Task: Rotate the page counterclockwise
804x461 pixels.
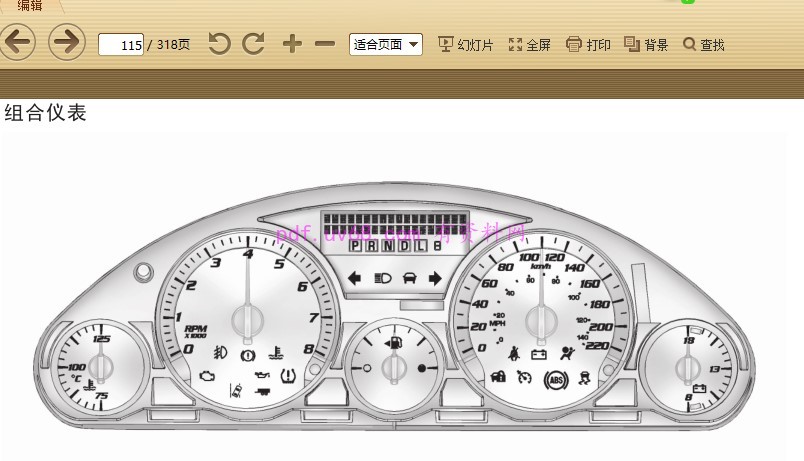Action: pos(219,44)
